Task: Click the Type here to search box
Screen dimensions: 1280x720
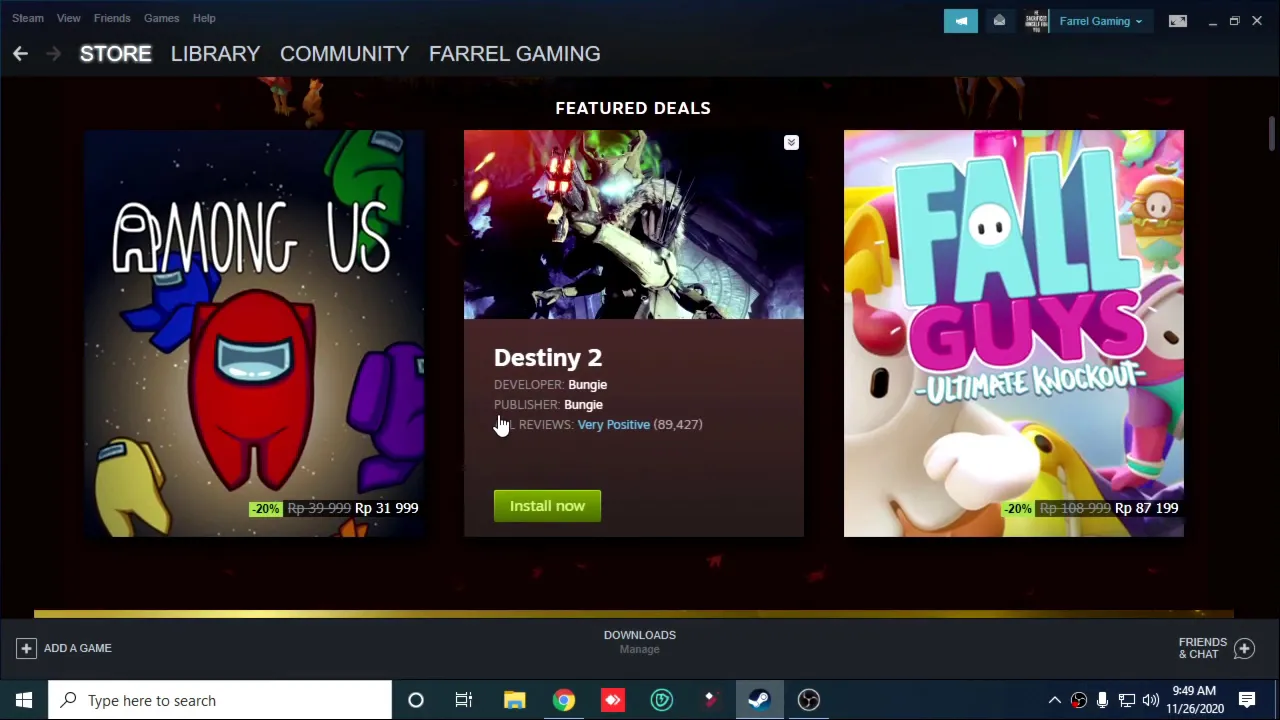Action: (x=220, y=700)
